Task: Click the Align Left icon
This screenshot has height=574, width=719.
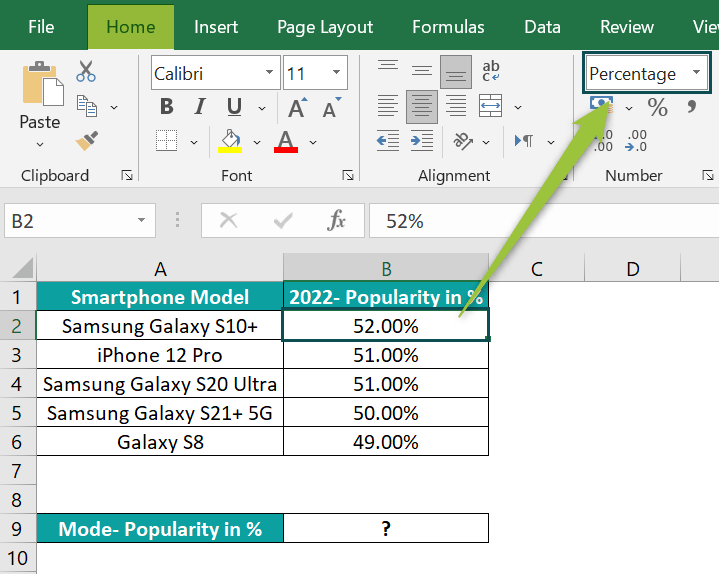Action: pos(388,106)
